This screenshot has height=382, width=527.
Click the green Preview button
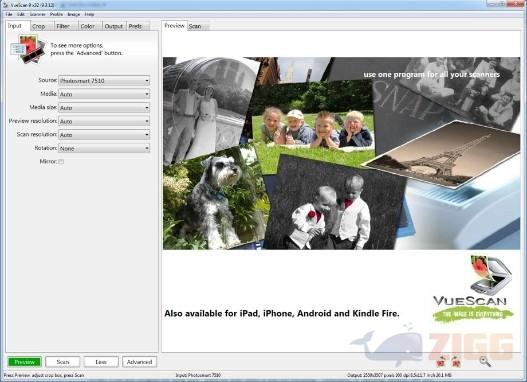coord(25,362)
